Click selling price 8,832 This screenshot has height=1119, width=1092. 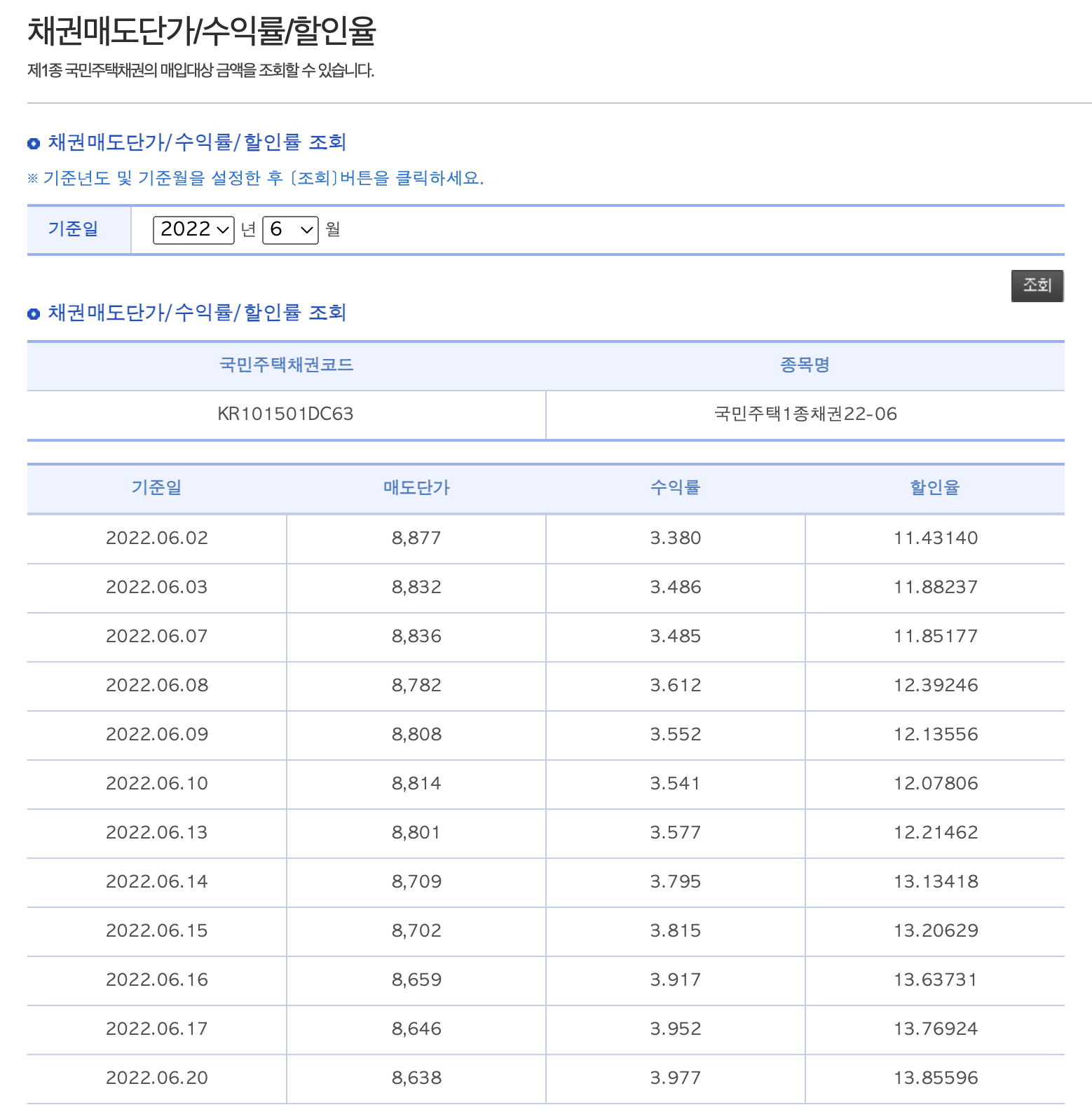point(416,588)
